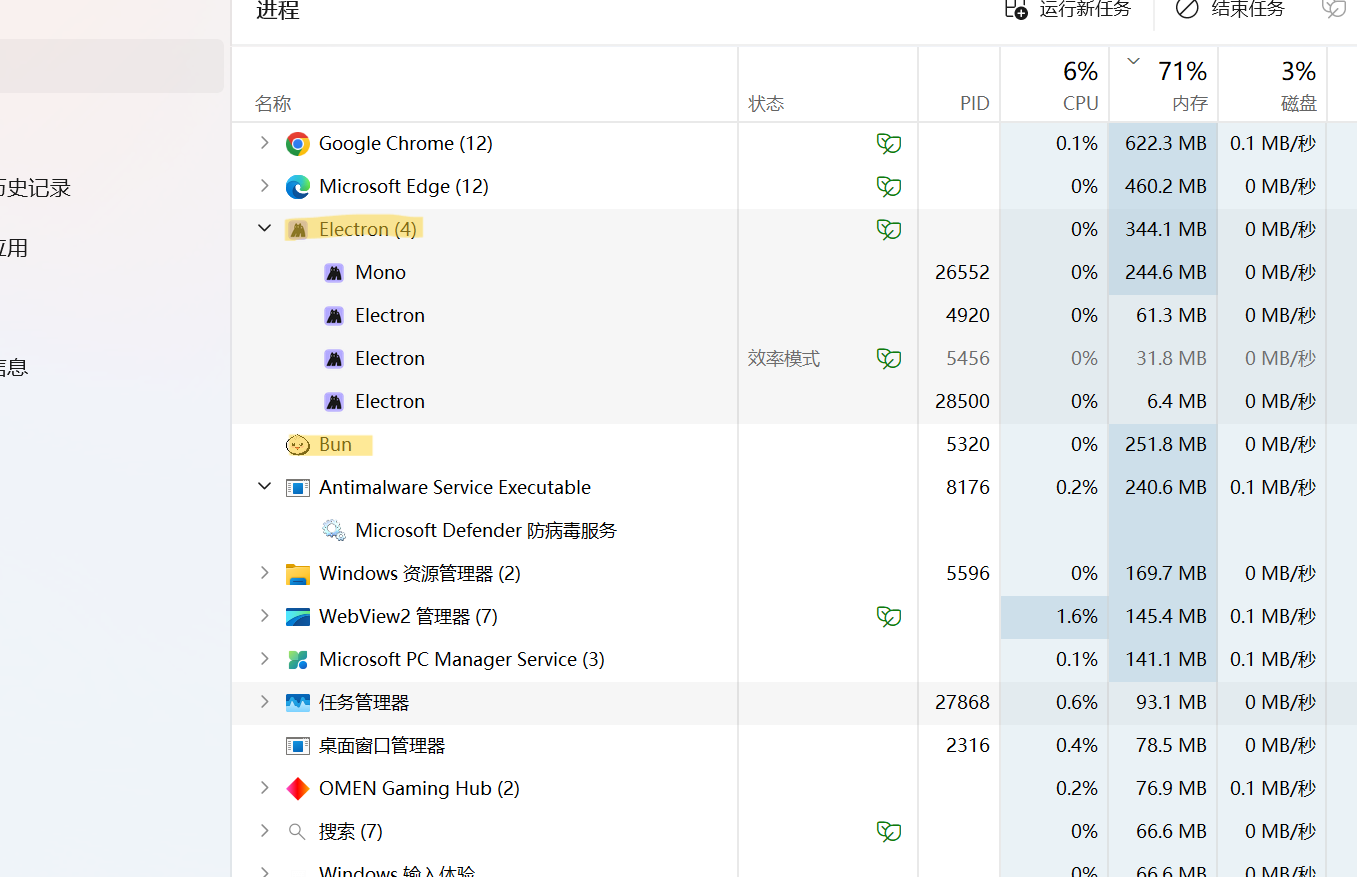Click the Windows 资源管理器 folder icon
Viewport: 1357px width, 877px height.
click(297, 574)
